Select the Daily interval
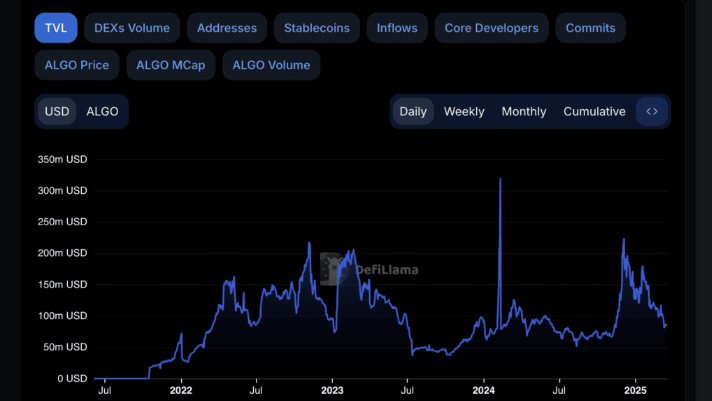This screenshot has width=712, height=401. click(413, 111)
